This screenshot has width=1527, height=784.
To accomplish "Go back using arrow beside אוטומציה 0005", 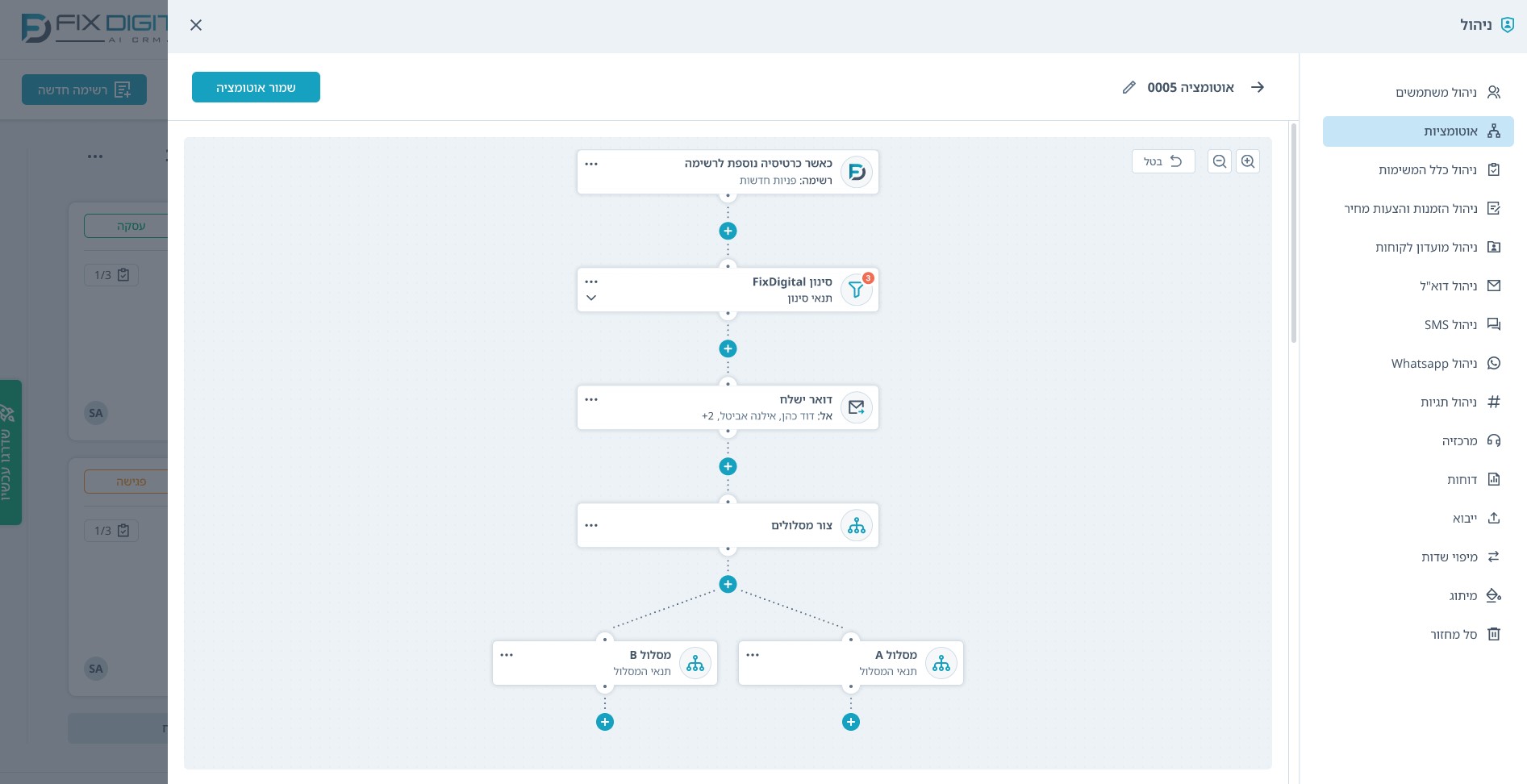I will (x=1258, y=87).
